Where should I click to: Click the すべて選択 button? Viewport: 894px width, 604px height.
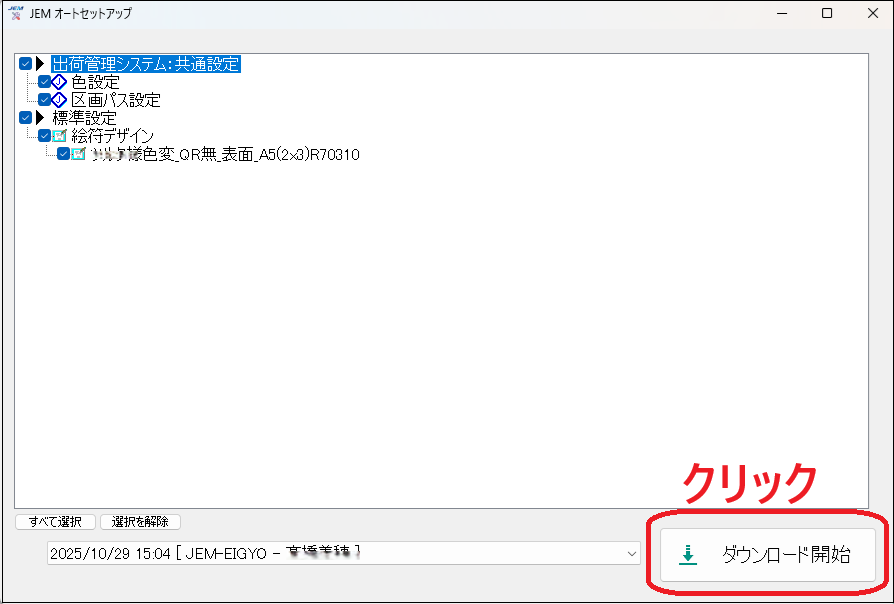click(x=55, y=522)
